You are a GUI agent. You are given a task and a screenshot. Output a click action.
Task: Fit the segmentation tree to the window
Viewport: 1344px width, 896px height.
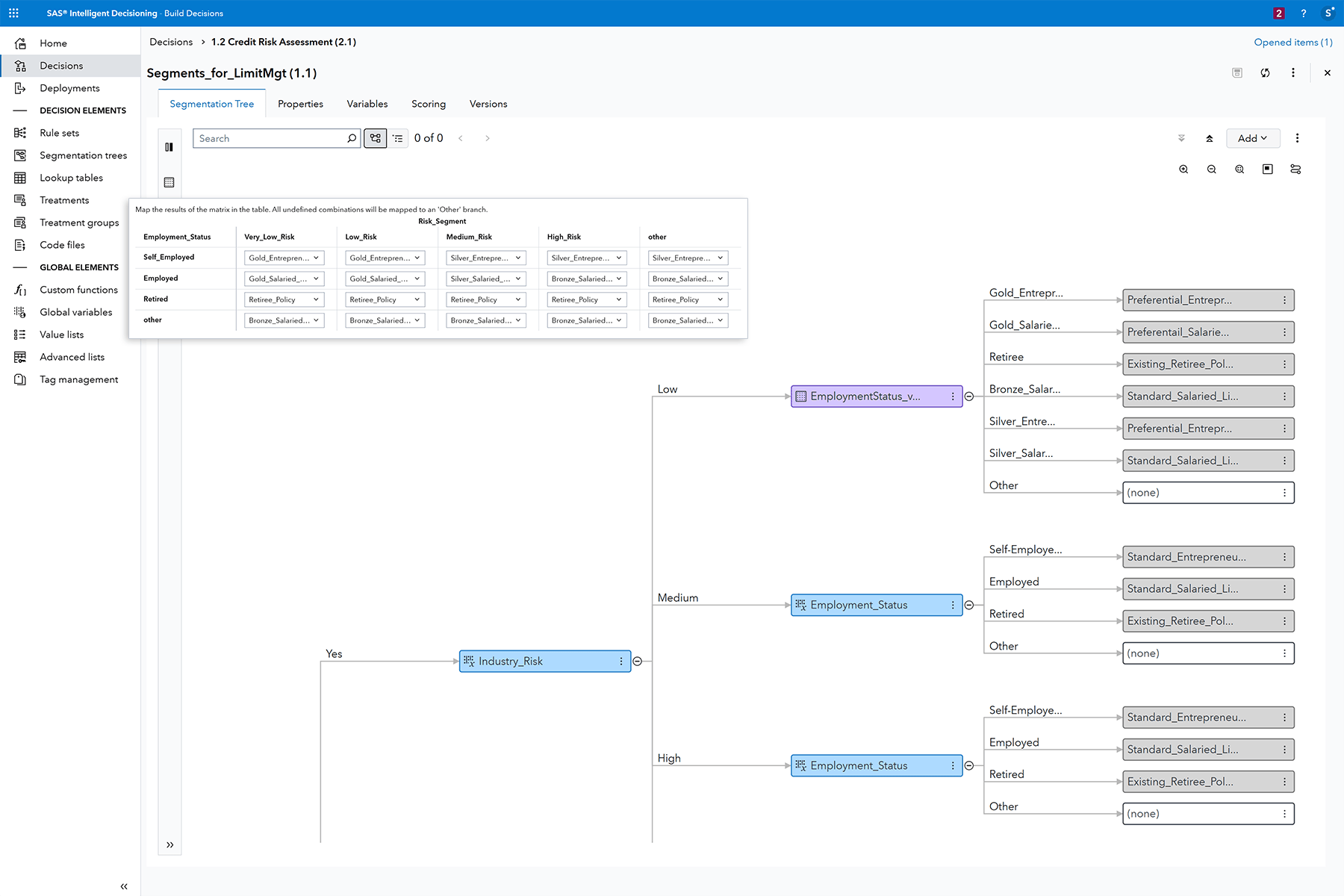(x=1239, y=169)
